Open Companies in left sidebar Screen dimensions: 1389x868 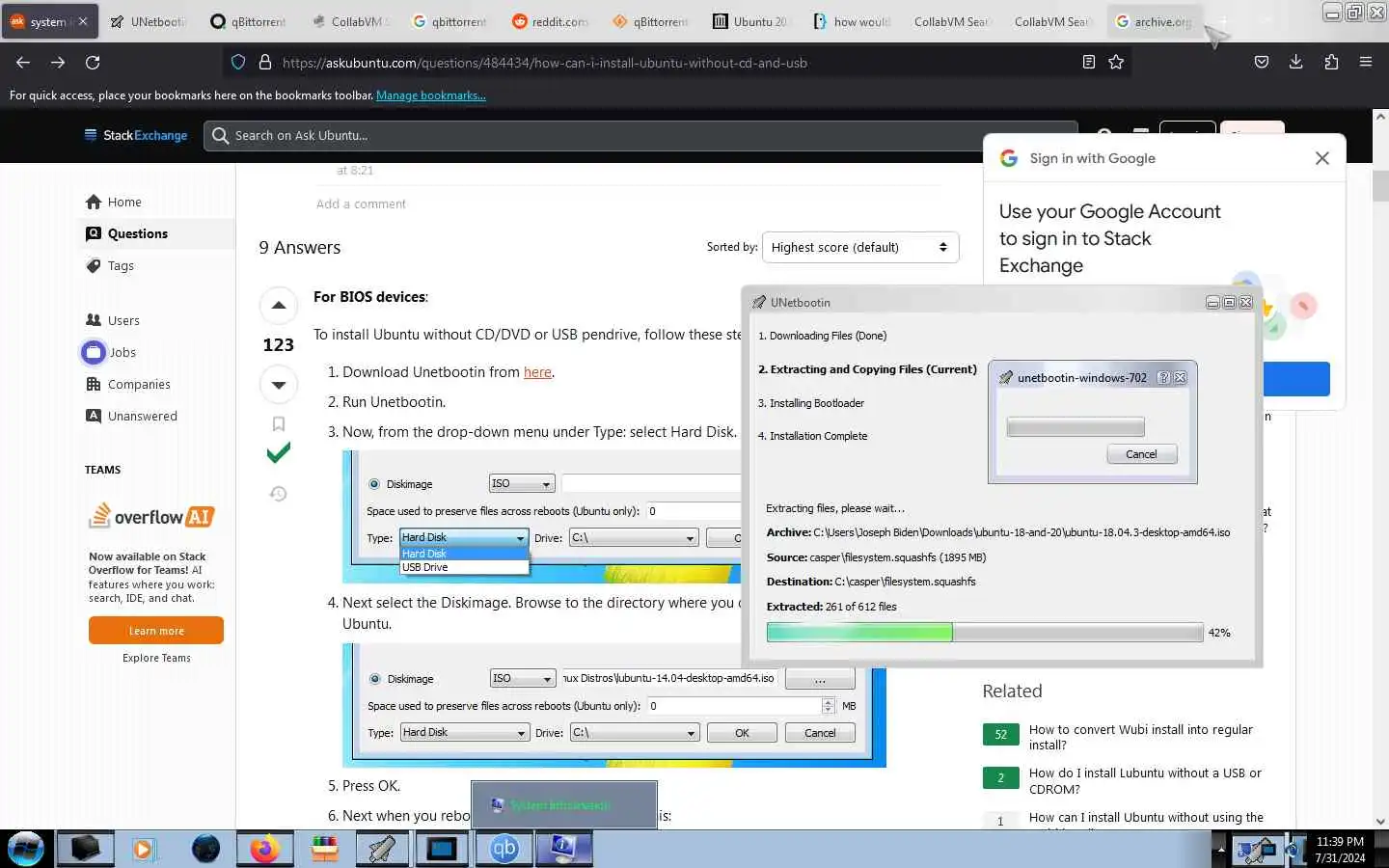coord(128,384)
